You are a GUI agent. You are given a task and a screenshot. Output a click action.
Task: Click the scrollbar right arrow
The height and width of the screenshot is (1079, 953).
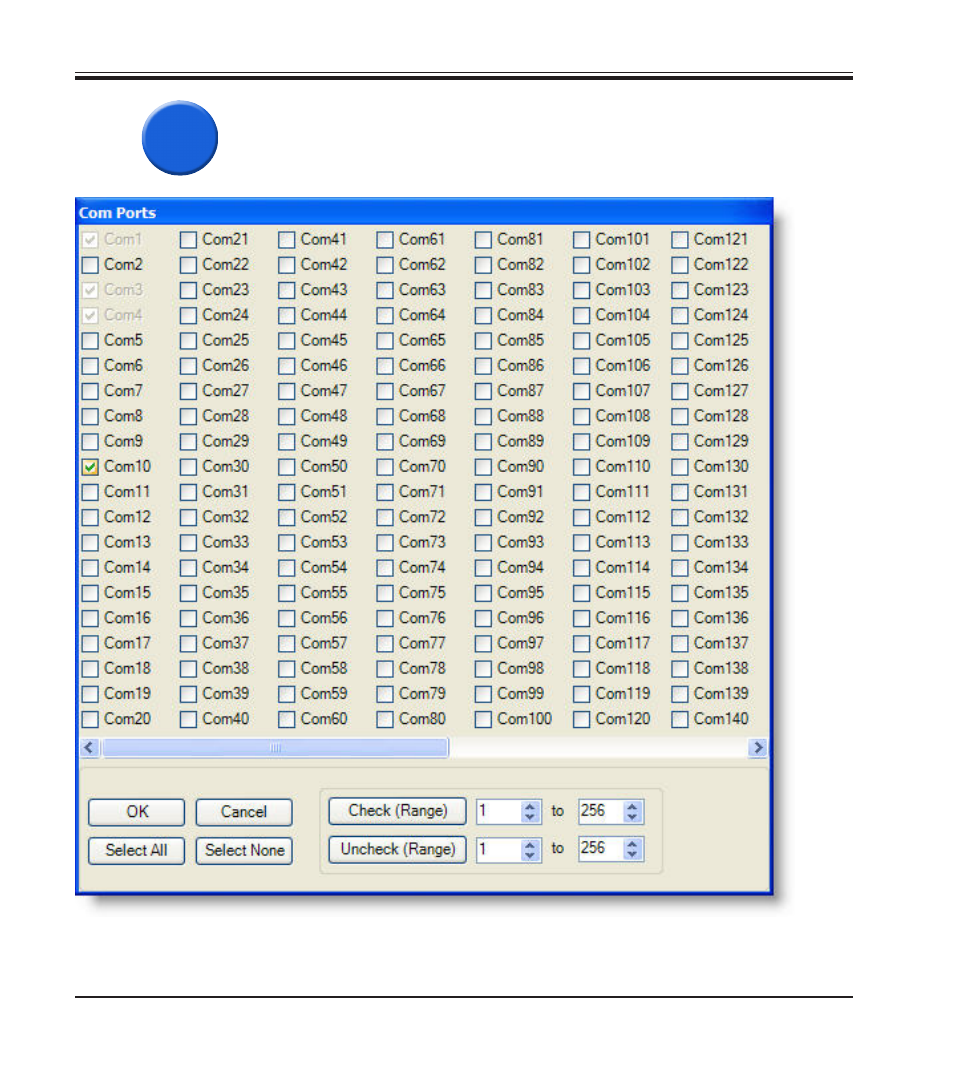pos(758,747)
